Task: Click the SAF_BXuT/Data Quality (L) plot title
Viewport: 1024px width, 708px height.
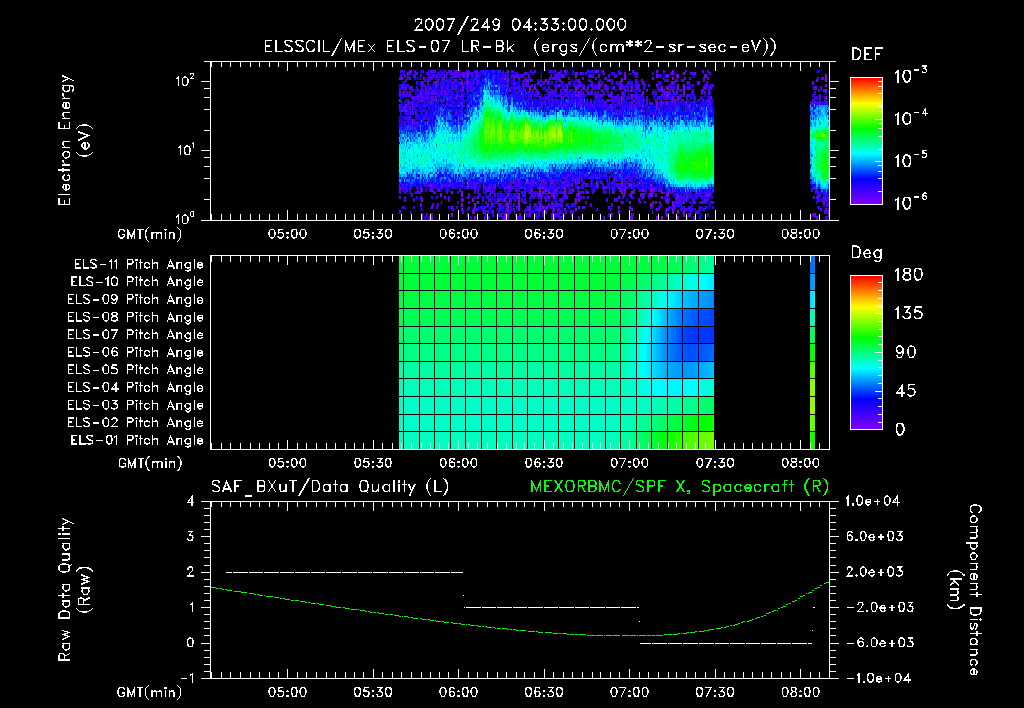Action: click(330, 487)
